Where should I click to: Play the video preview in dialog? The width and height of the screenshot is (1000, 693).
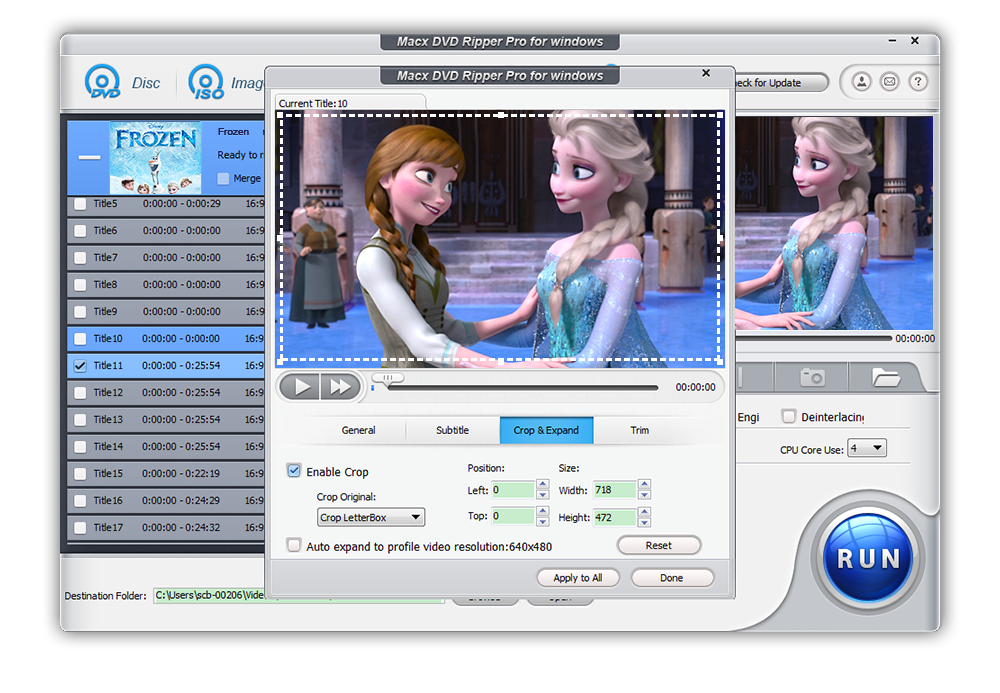pos(300,386)
